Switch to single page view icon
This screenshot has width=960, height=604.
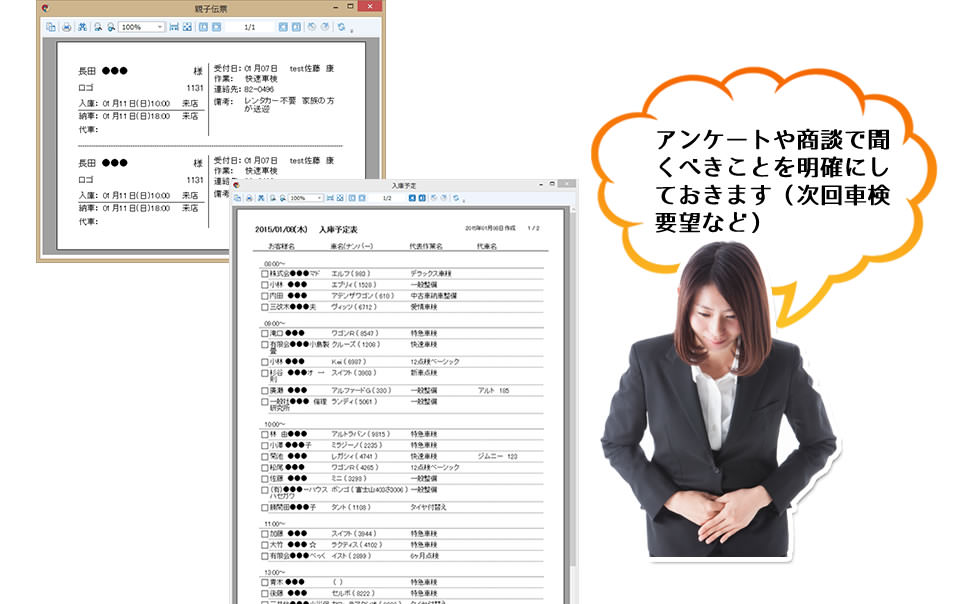(x=350, y=198)
